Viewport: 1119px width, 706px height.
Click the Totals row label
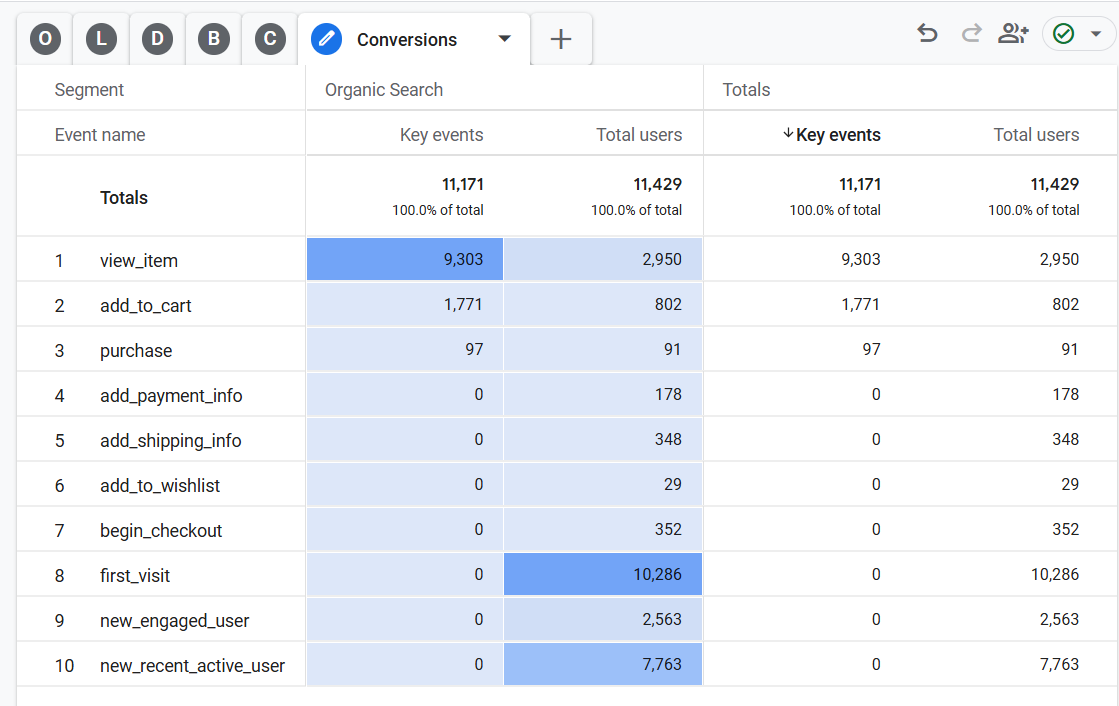(123, 198)
